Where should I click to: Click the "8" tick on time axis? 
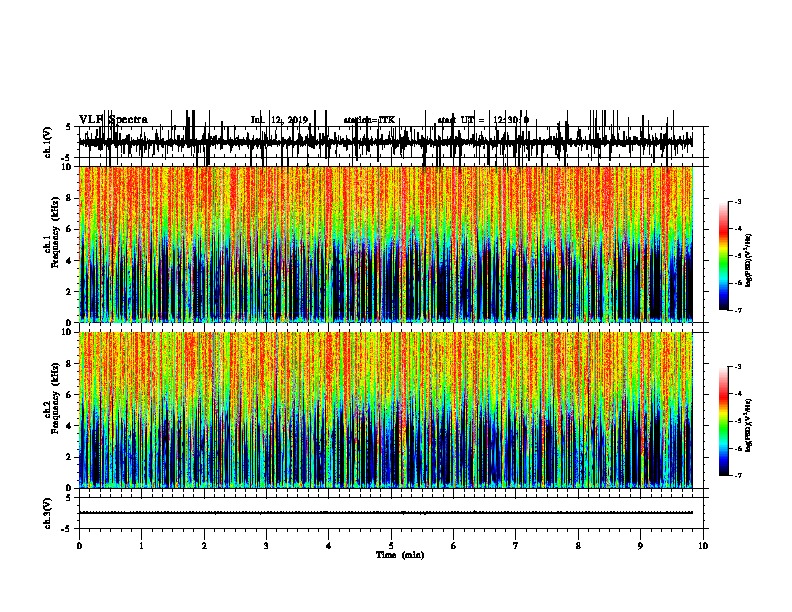tap(578, 546)
